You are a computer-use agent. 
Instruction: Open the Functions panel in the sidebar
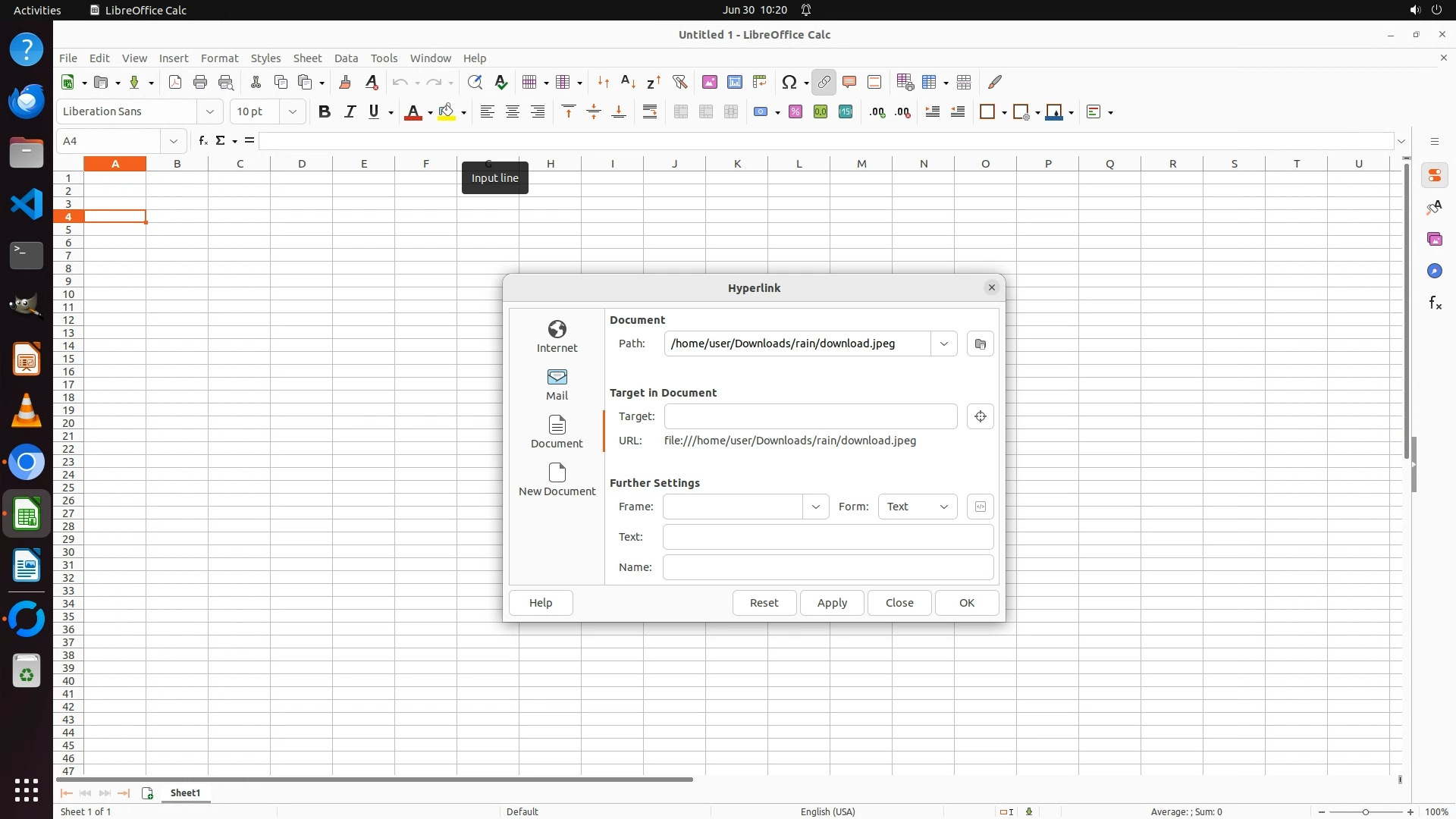[x=1434, y=303]
